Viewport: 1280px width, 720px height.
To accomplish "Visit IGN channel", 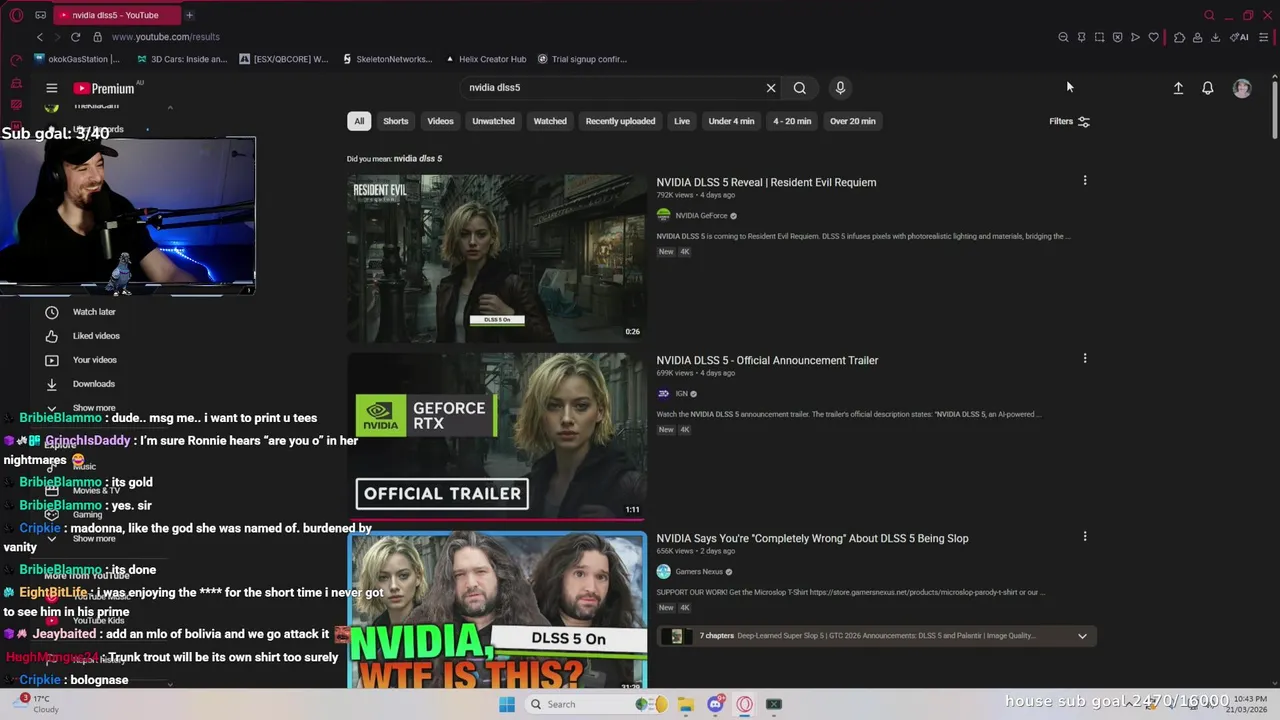I will pyautogui.click(x=681, y=393).
